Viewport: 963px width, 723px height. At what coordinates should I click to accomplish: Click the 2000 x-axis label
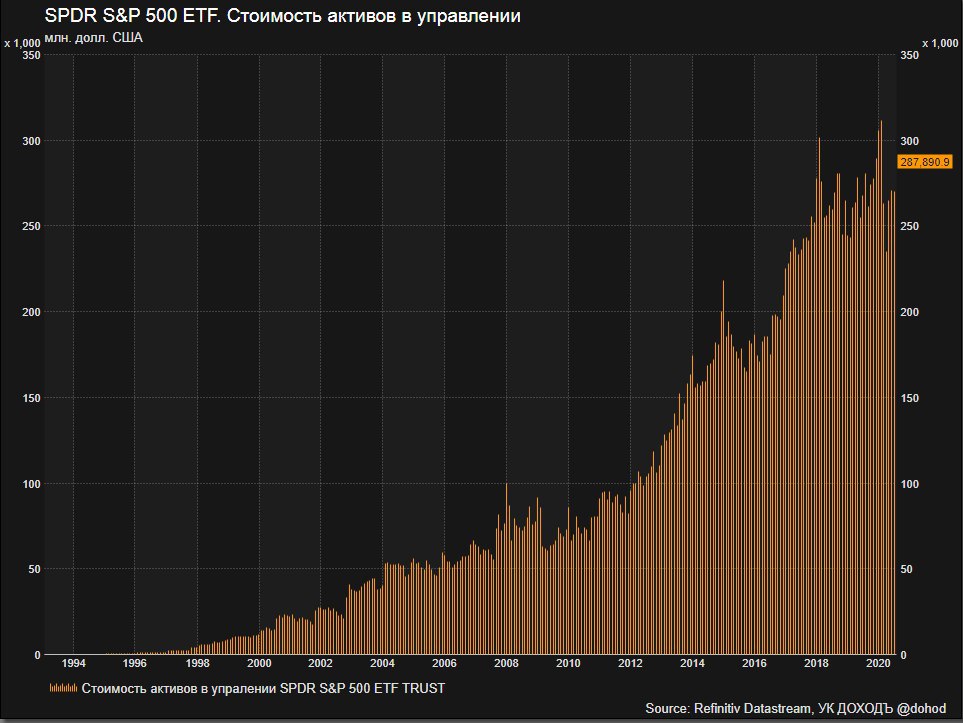pos(259,663)
